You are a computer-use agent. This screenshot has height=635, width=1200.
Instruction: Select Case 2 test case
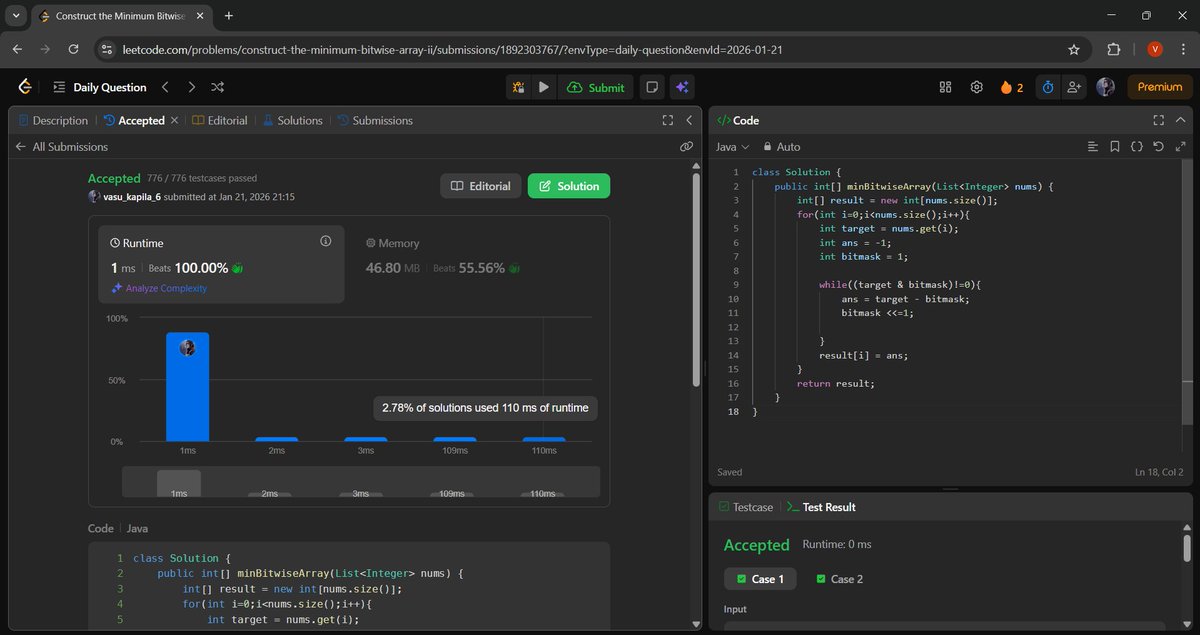840,579
